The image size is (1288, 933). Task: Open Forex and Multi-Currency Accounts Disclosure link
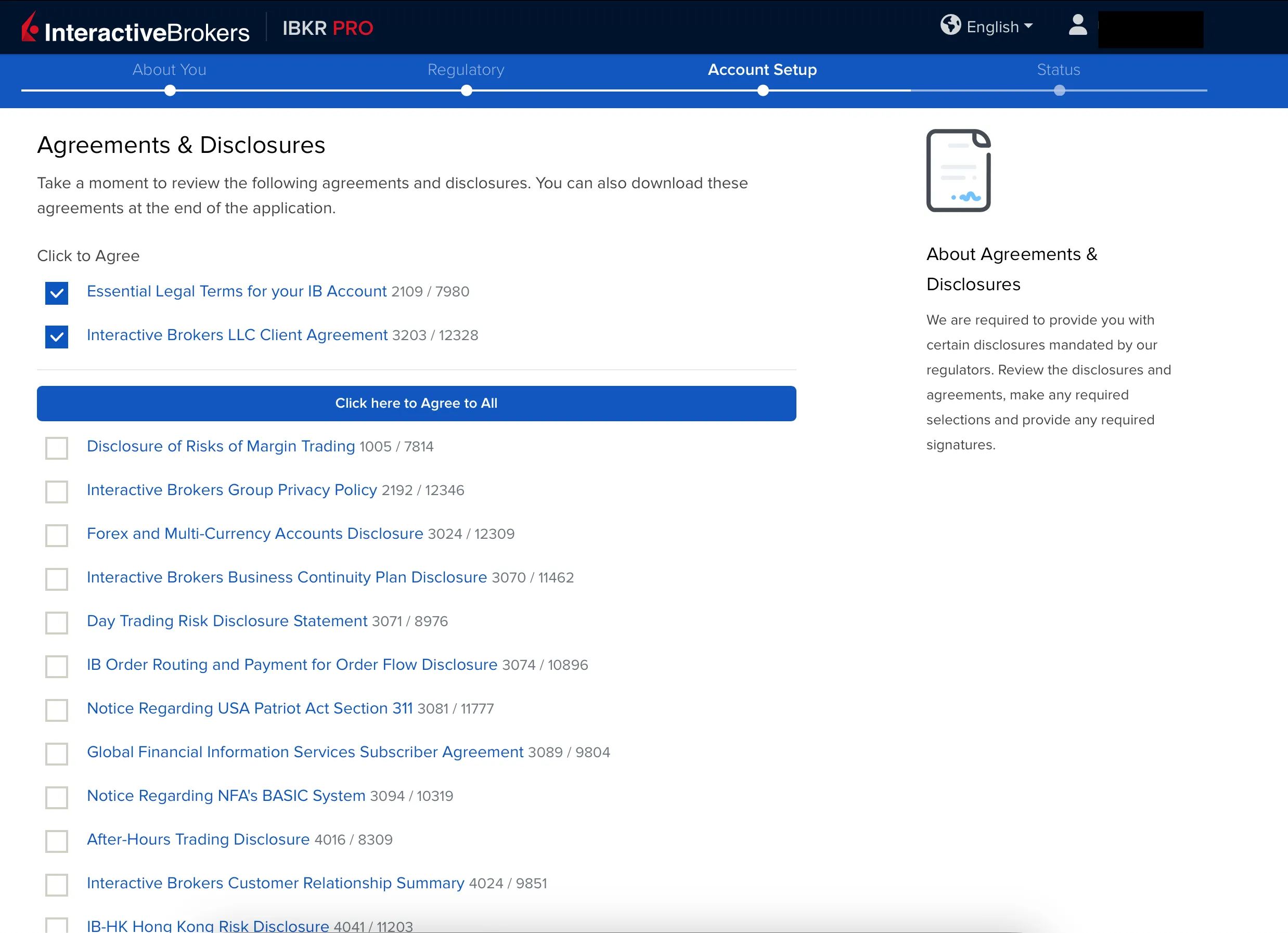pyautogui.click(x=255, y=534)
